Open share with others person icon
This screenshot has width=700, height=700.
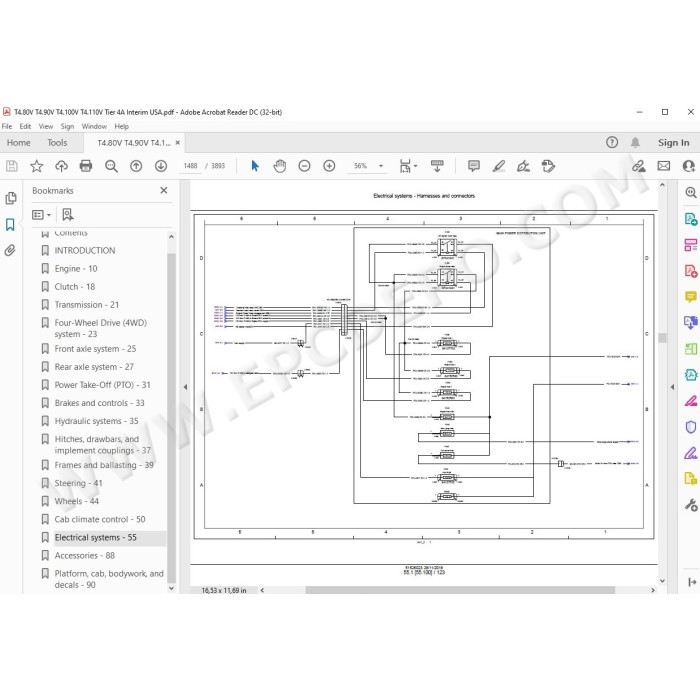point(689,166)
